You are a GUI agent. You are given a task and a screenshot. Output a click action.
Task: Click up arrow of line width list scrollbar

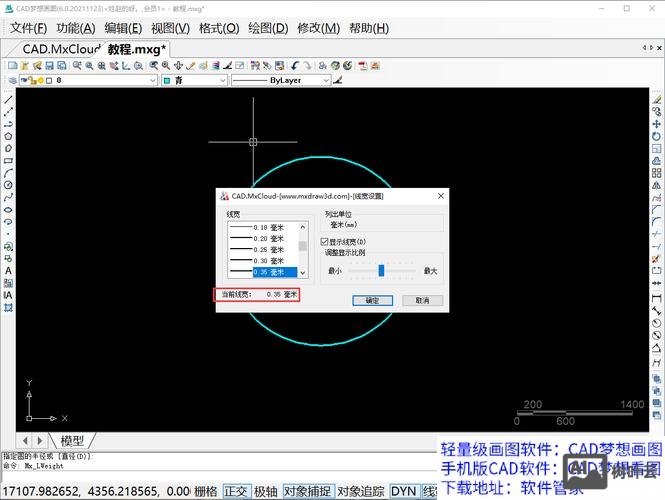click(303, 227)
